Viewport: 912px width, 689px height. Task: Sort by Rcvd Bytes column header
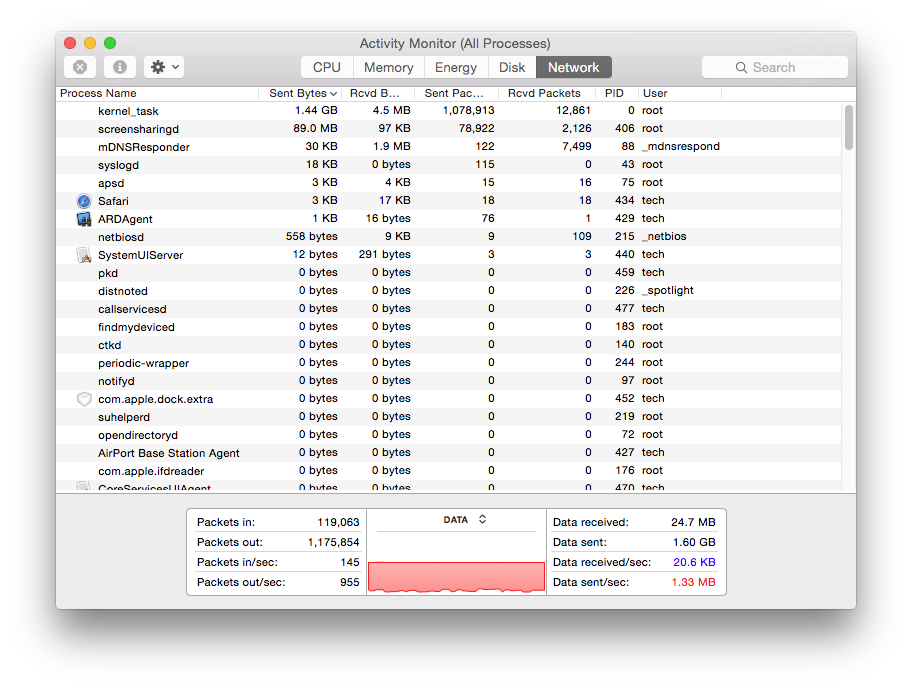click(379, 93)
